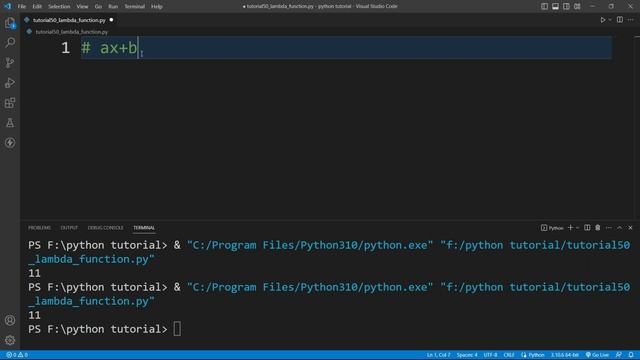
Task: Focus the terminal prompt cursor
Action: point(177,329)
